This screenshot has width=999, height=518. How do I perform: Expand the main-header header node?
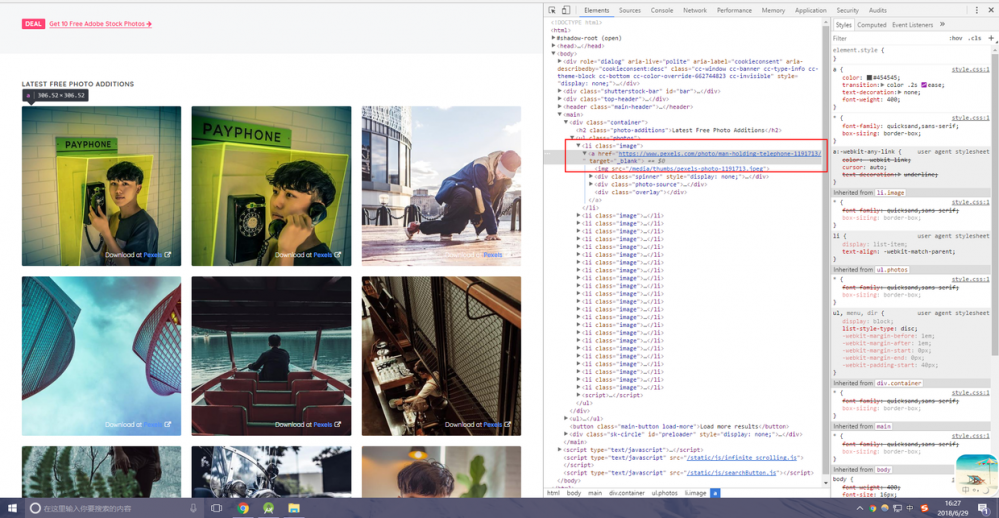(x=560, y=106)
